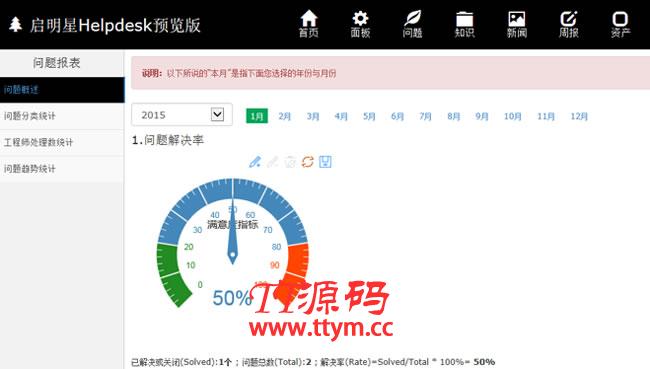Switch to 8月 month
Screen dimensions: 650x369
point(454,116)
